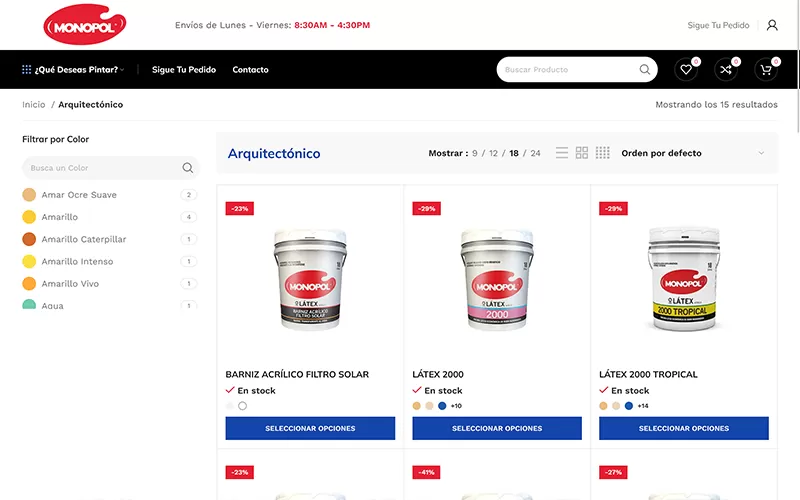Open the shopping cart icon
The height and width of the screenshot is (500, 800).
[766, 69]
